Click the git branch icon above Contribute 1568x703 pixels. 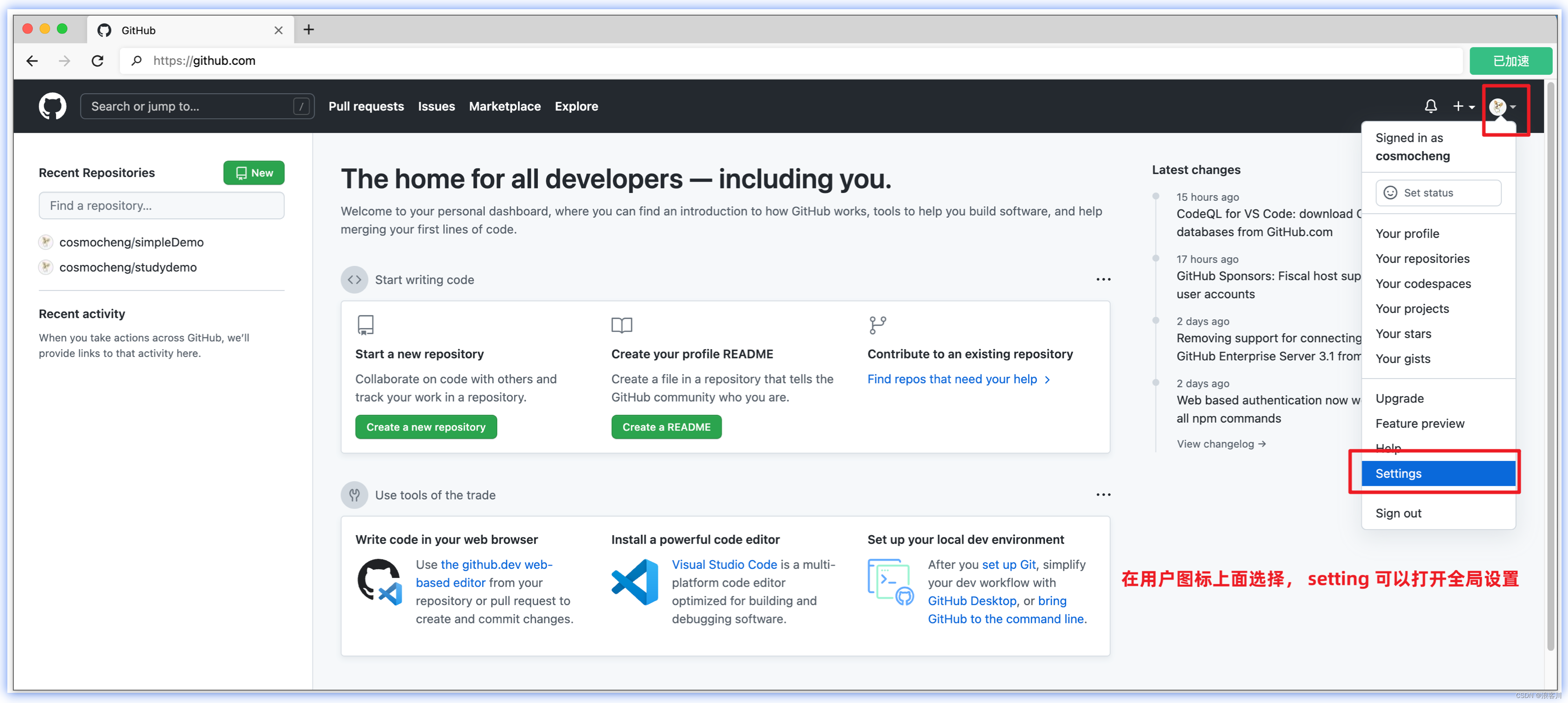pyautogui.click(x=877, y=325)
